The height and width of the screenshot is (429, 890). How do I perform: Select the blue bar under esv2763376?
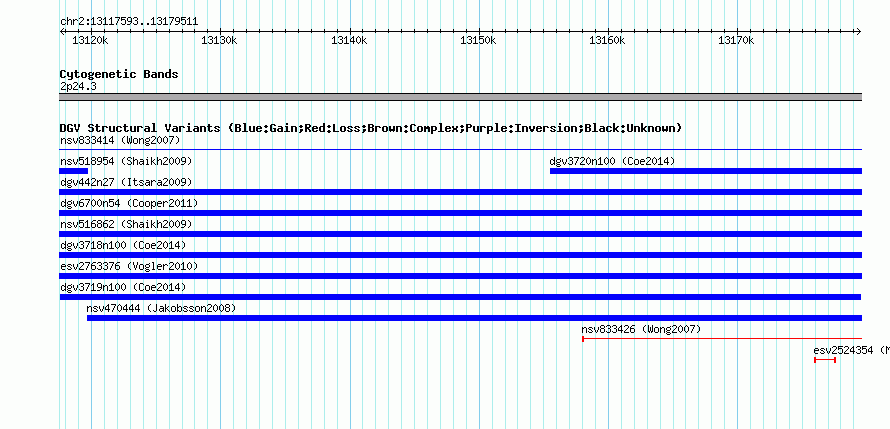(x=460, y=276)
